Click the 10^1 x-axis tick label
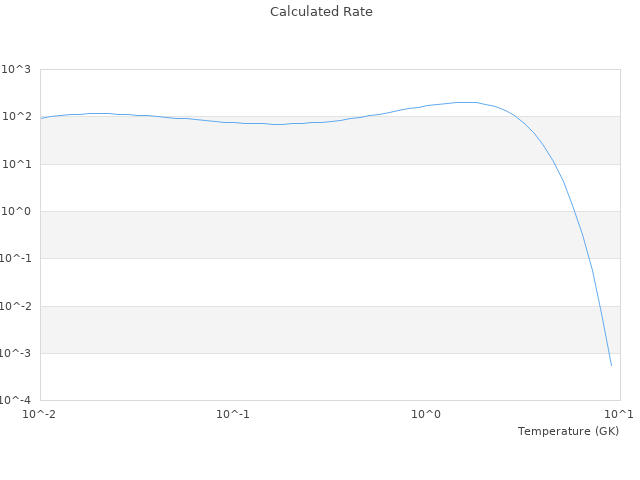Screen dimensions: 640x480 tap(619, 414)
